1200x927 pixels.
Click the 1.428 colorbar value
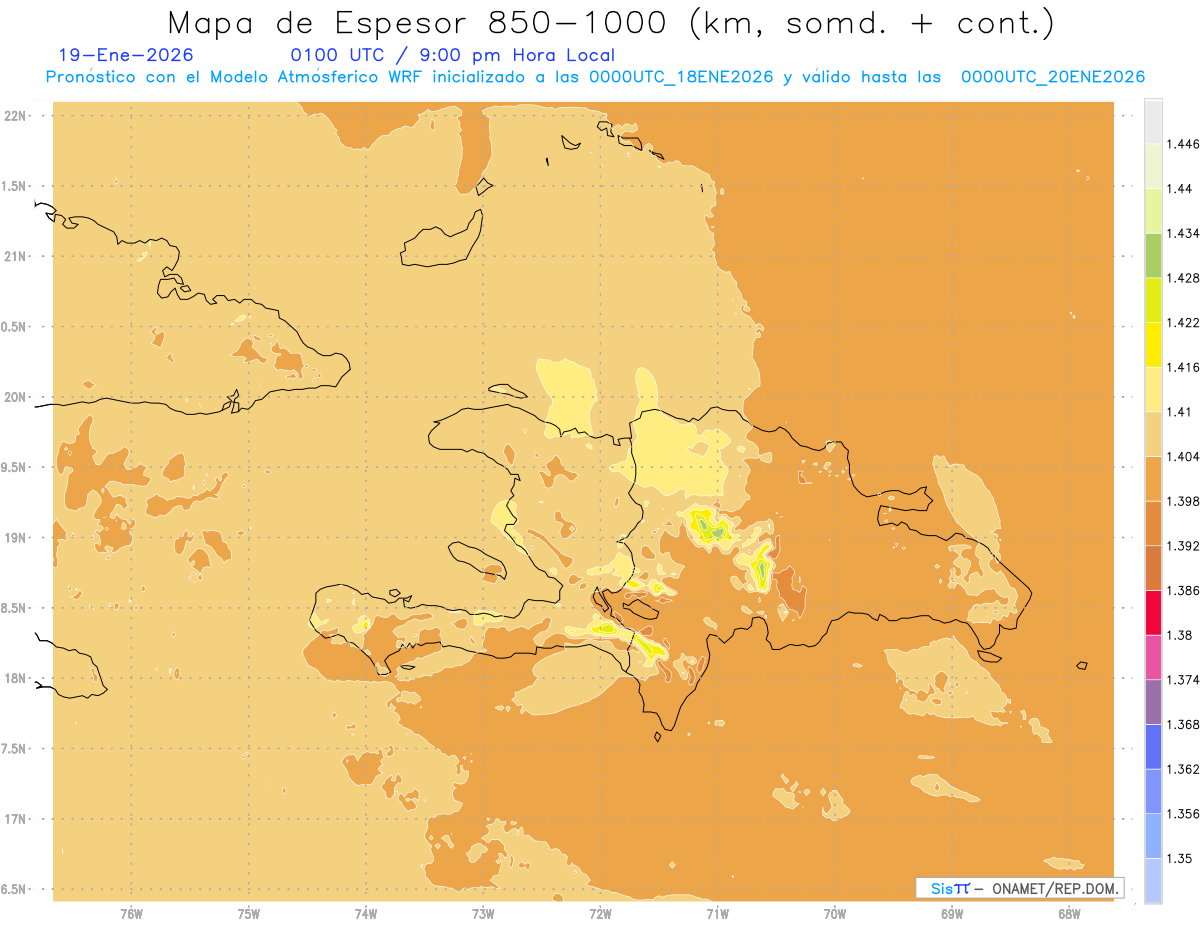click(x=1183, y=278)
